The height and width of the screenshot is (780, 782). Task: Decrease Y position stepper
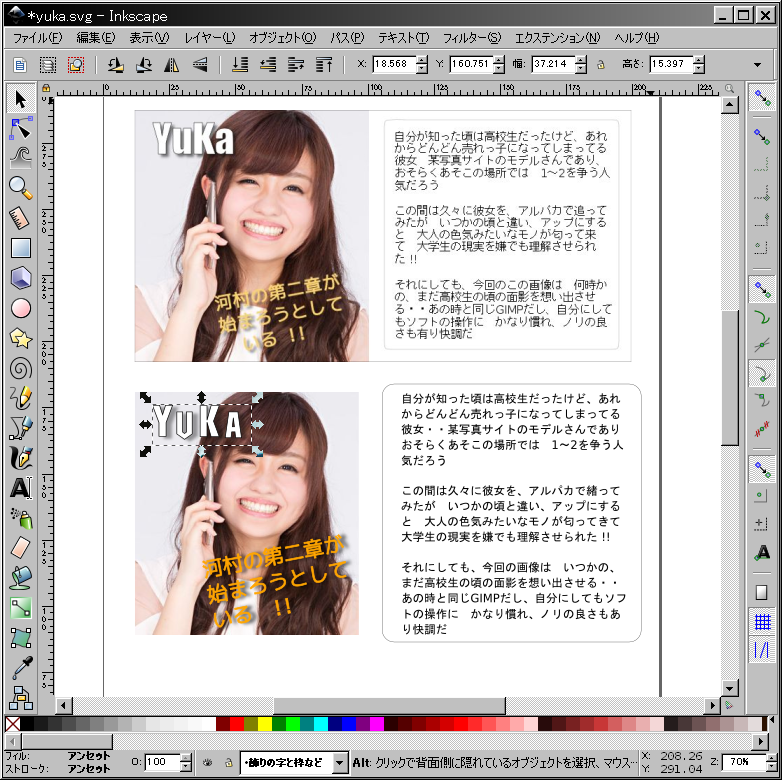point(499,69)
